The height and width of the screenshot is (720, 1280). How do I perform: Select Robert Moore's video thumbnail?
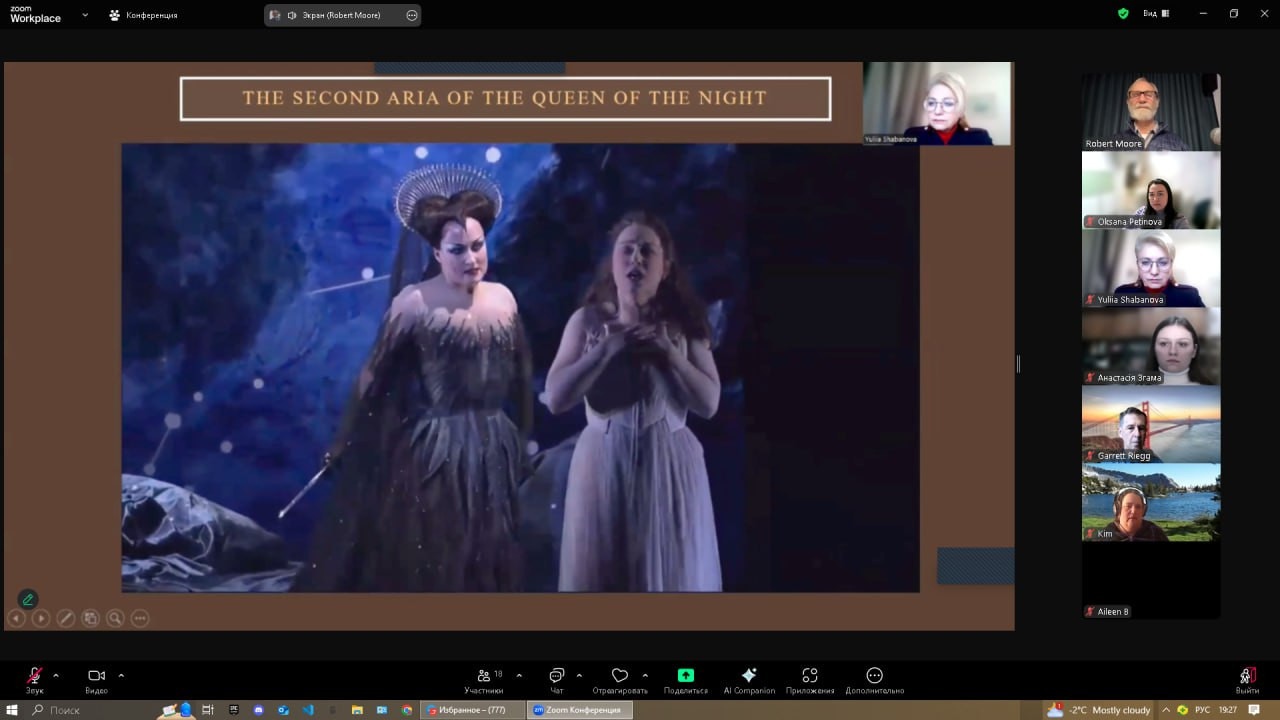click(1150, 111)
